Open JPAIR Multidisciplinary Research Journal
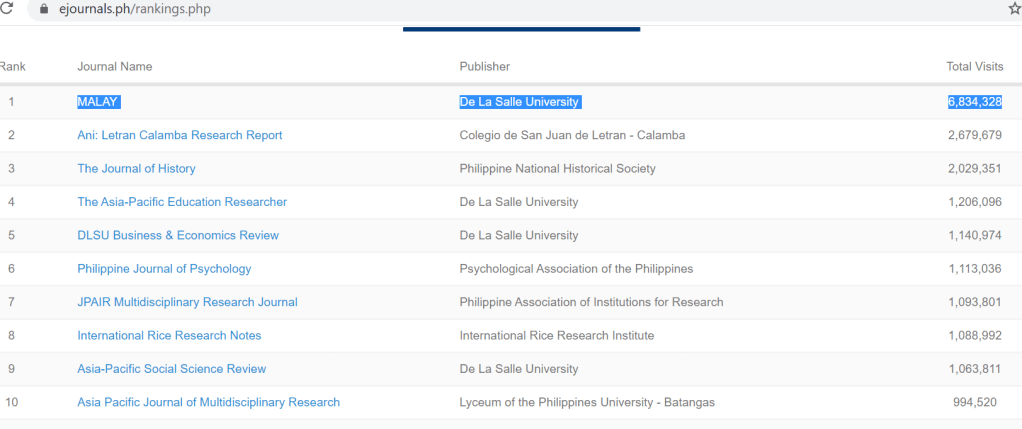This screenshot has width=1022, height=429. [187, 302]
